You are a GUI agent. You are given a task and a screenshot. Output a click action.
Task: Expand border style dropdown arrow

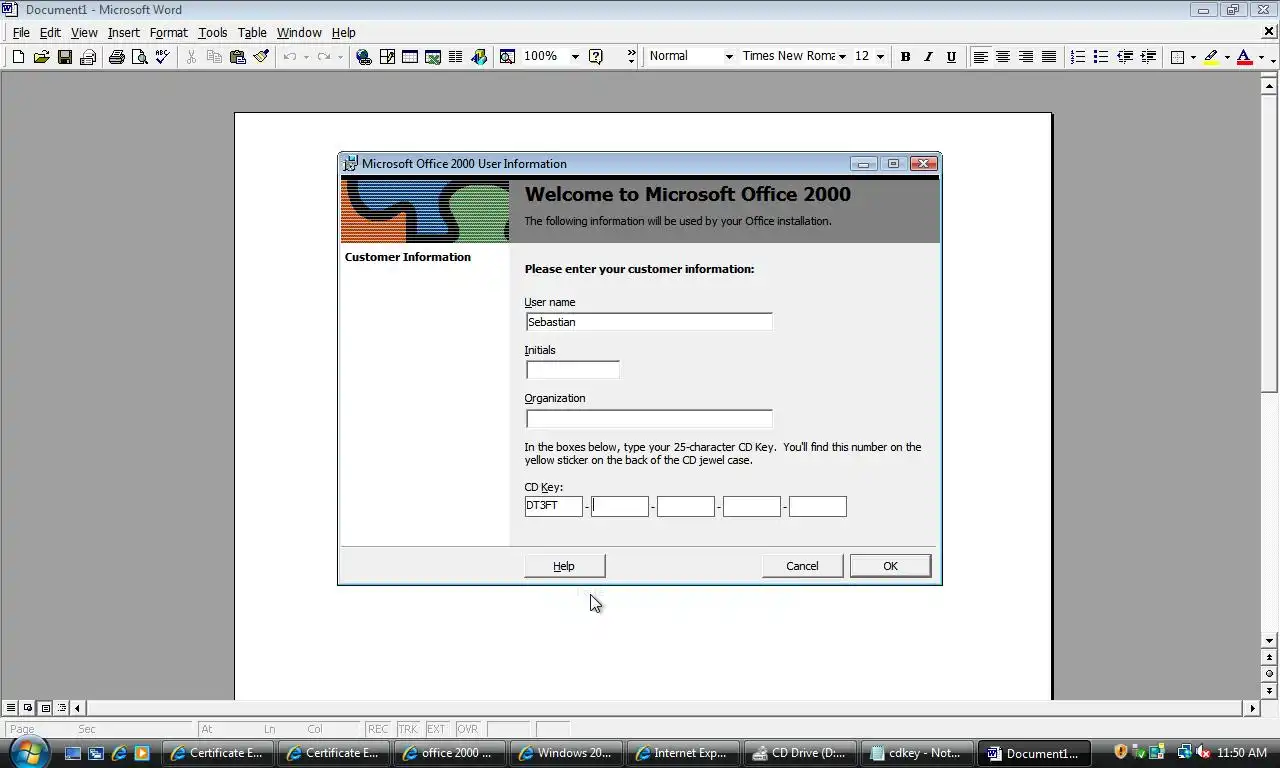coord(1193,57)
